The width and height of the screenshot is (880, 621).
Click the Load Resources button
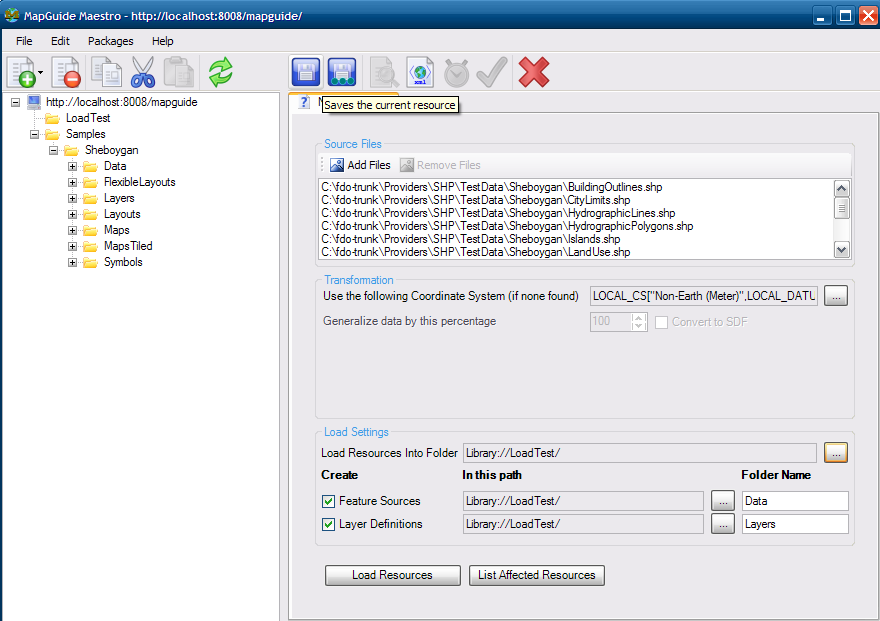(392, 575)
